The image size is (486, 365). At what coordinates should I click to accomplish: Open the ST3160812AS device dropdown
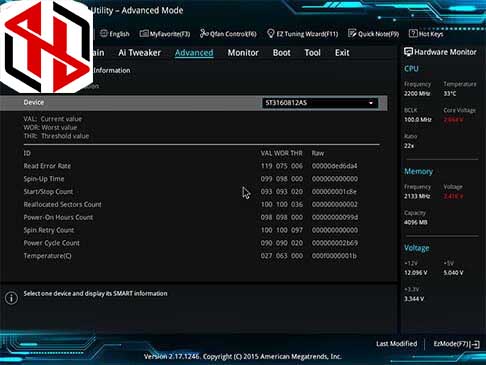pyautogui.click(x=320, y=103)
